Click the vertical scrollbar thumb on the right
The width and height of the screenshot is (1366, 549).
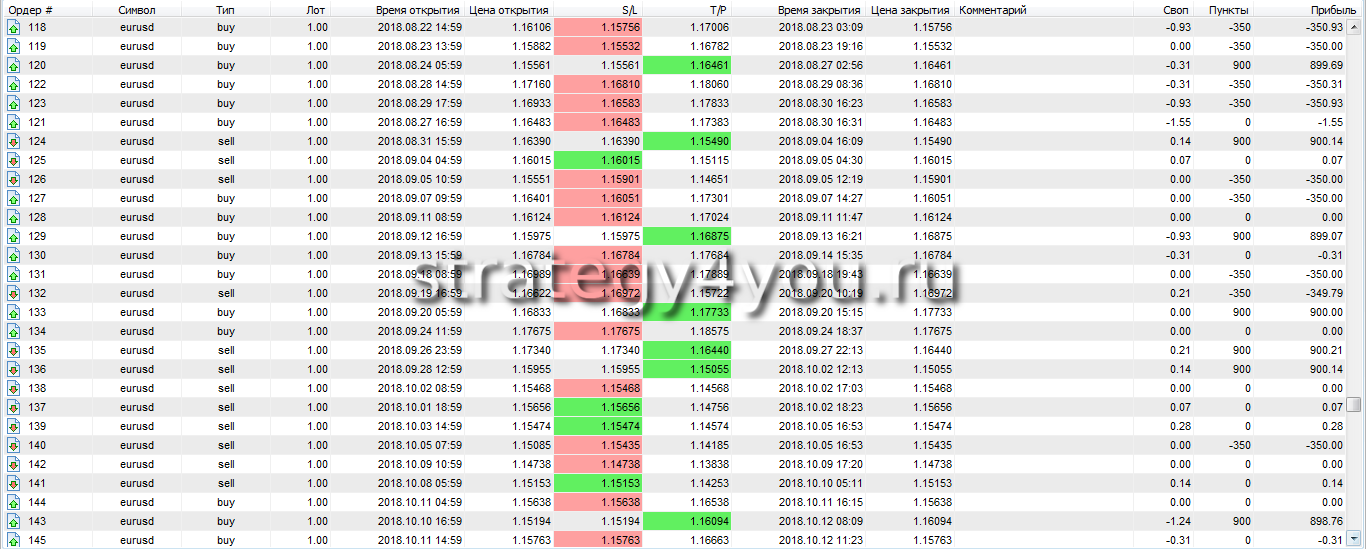point(1354,404)
